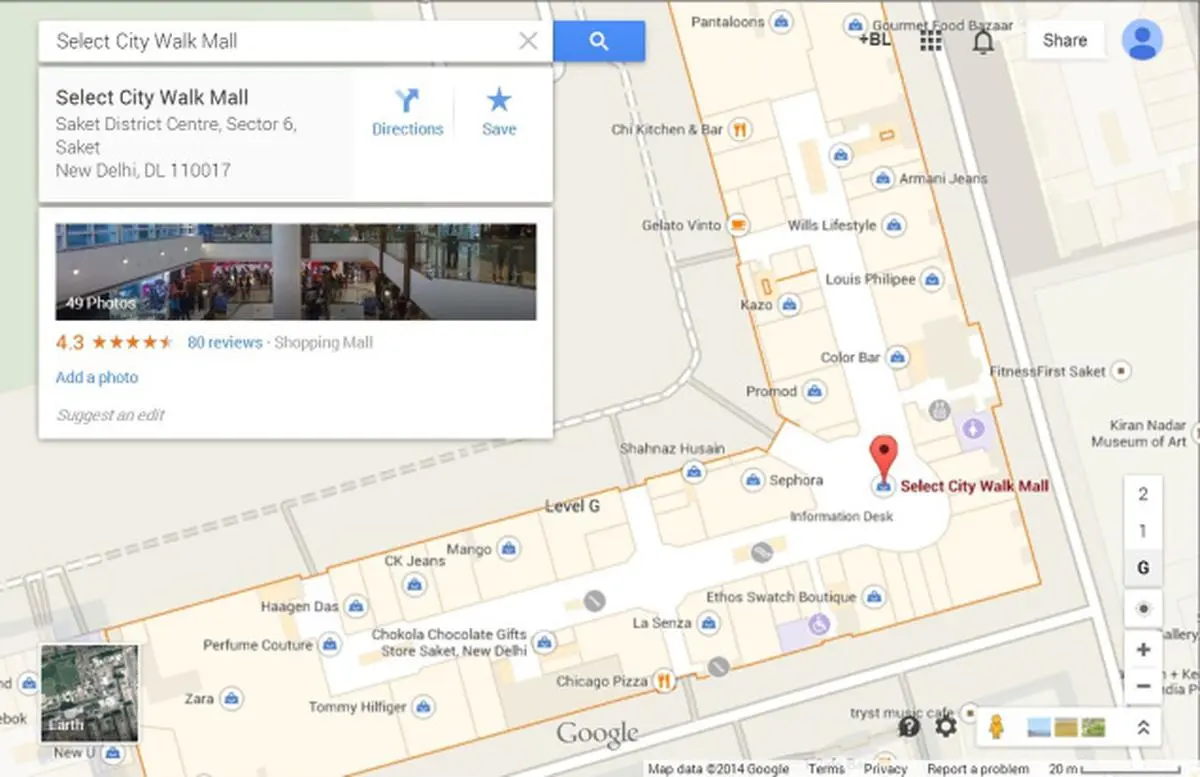
Task: Open the 49 Photos thumbnail
Action: (296, 272)
